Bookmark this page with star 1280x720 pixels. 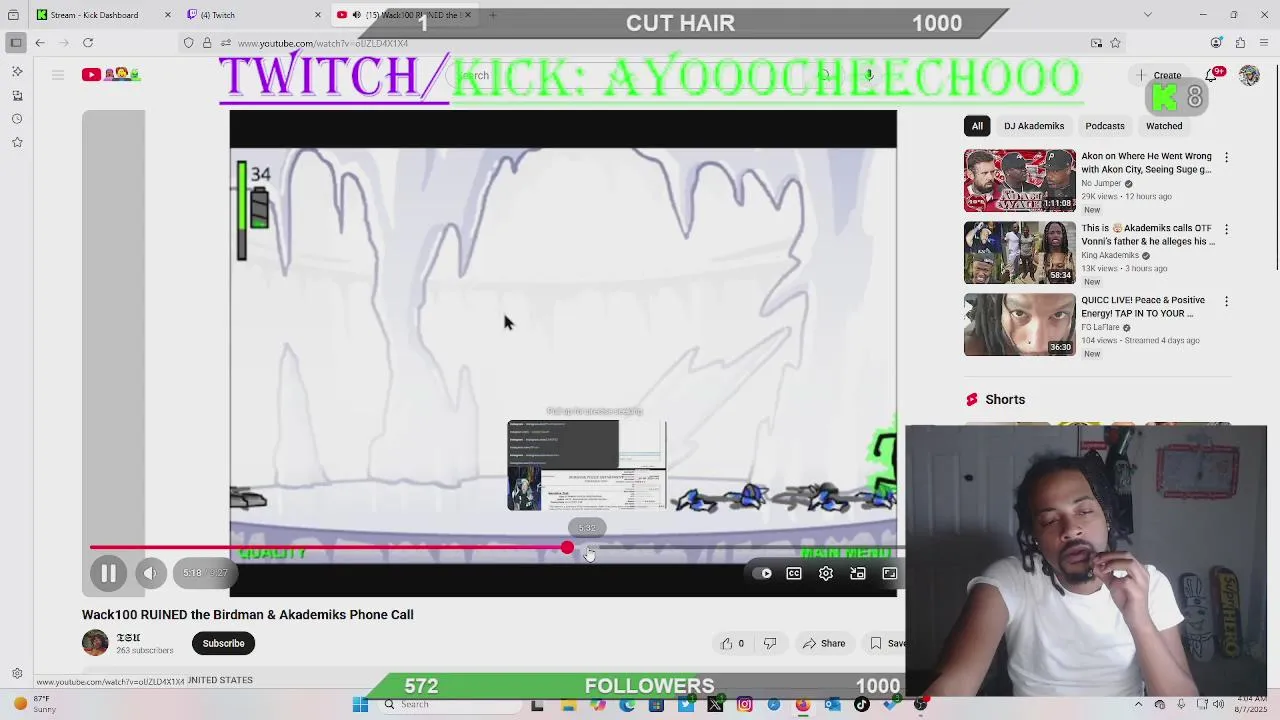[x=1115, y=43]
